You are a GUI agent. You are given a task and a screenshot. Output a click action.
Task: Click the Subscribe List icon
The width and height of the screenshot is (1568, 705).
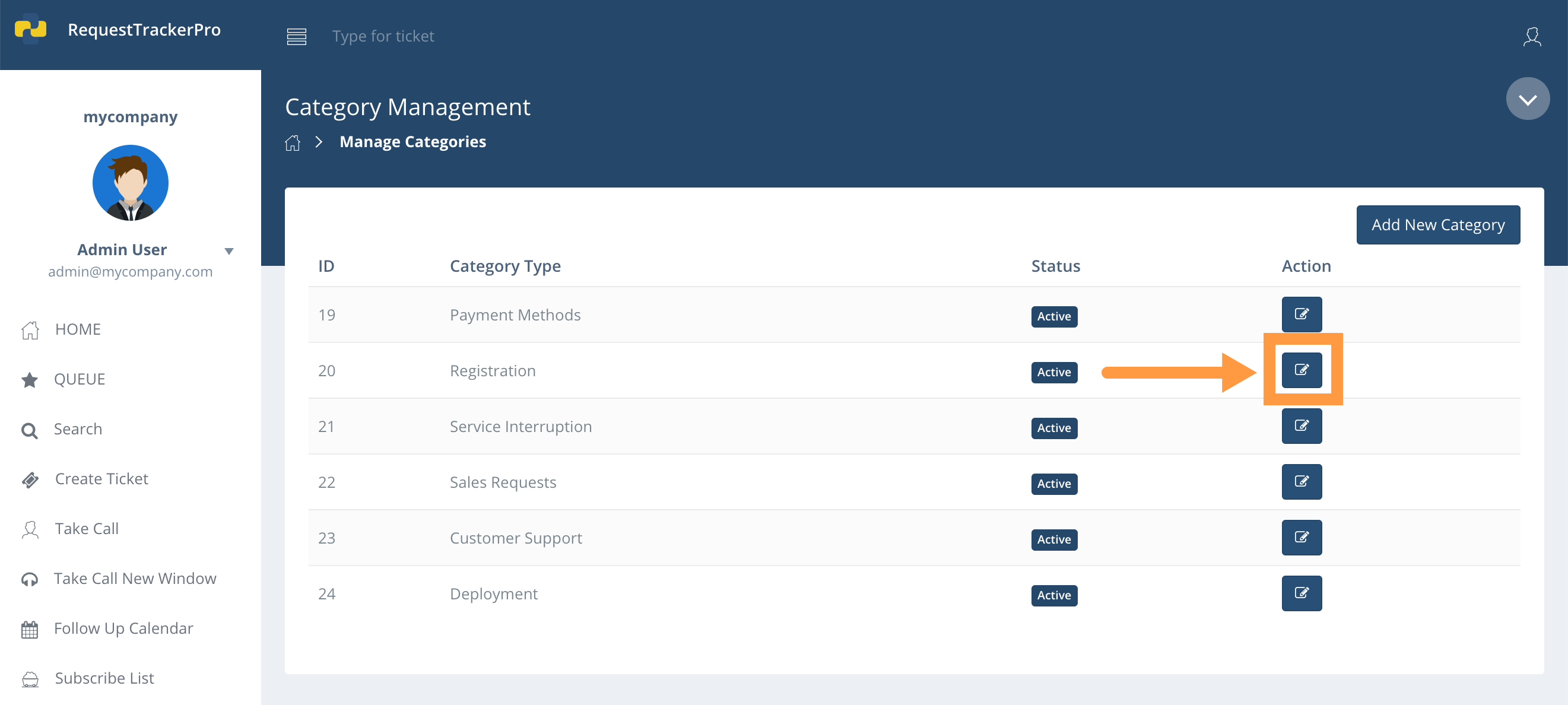pyautogui.click(x=29, y=678)
